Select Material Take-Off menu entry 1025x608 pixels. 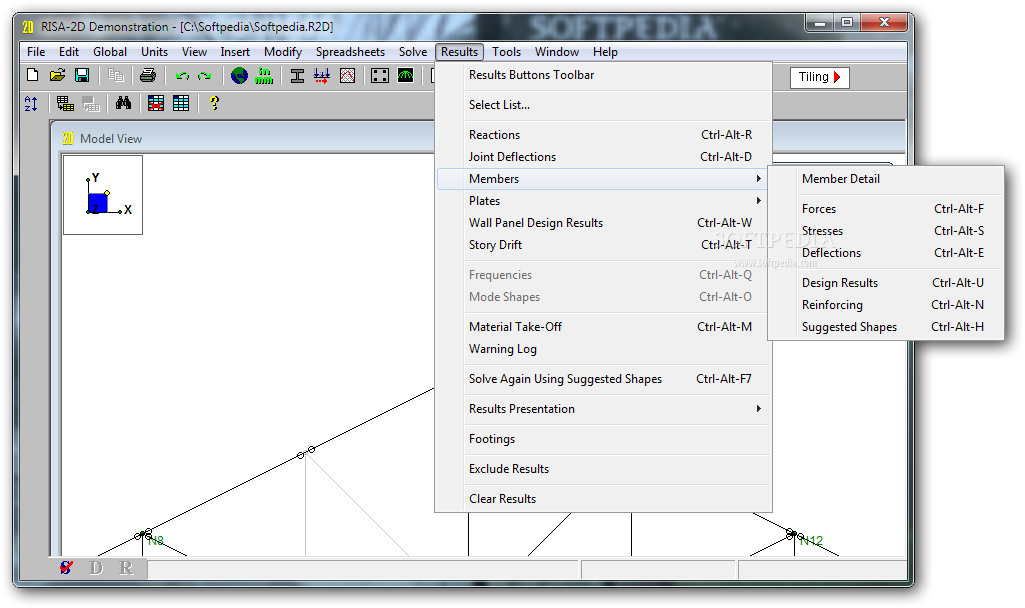point(605,327)
